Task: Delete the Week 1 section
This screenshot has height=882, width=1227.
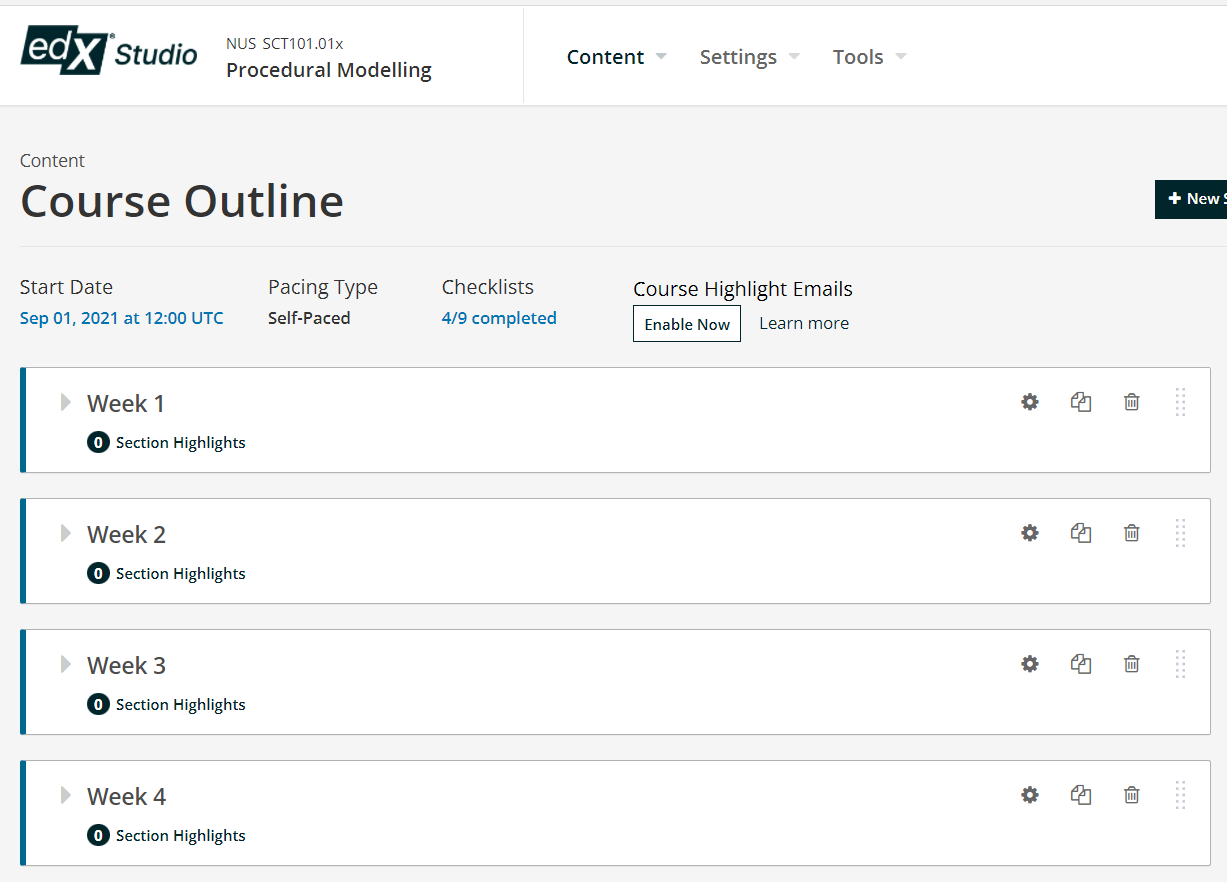Action: 1132,402
